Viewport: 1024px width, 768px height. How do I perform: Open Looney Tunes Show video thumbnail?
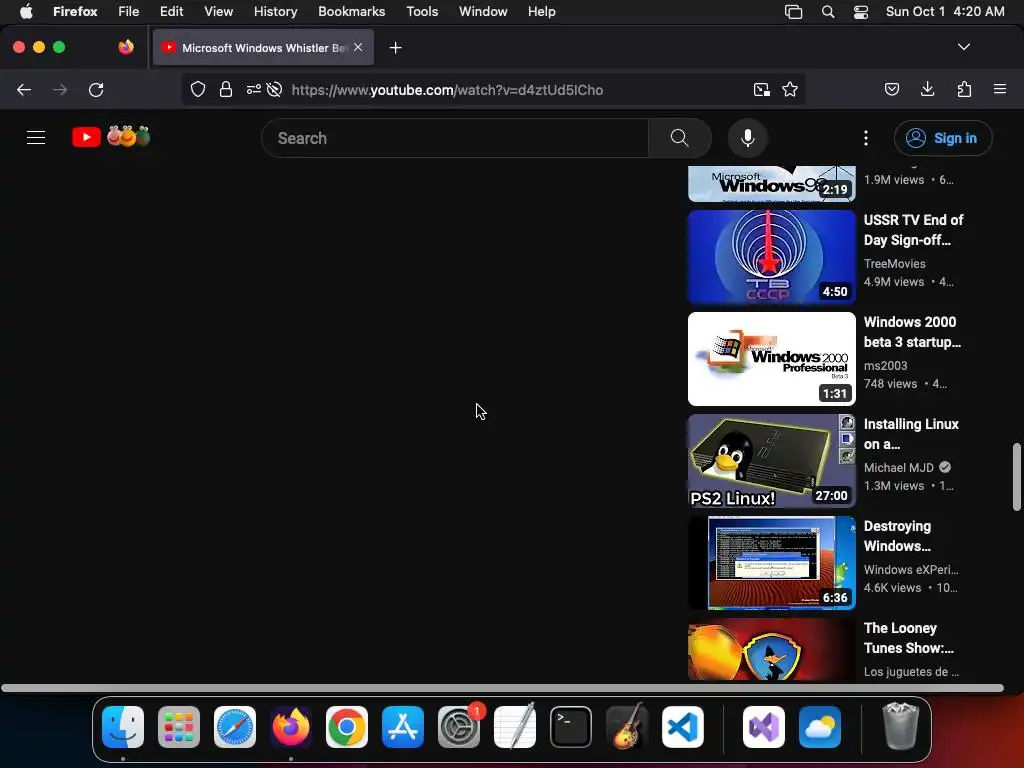(771, 649)
